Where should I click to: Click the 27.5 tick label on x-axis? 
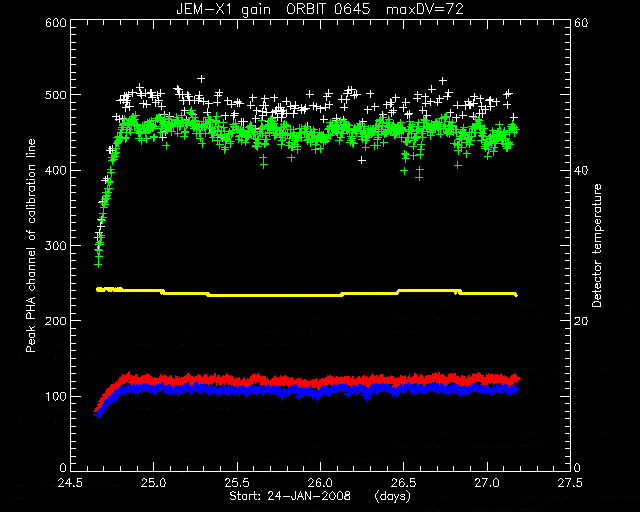pos(570,483)
